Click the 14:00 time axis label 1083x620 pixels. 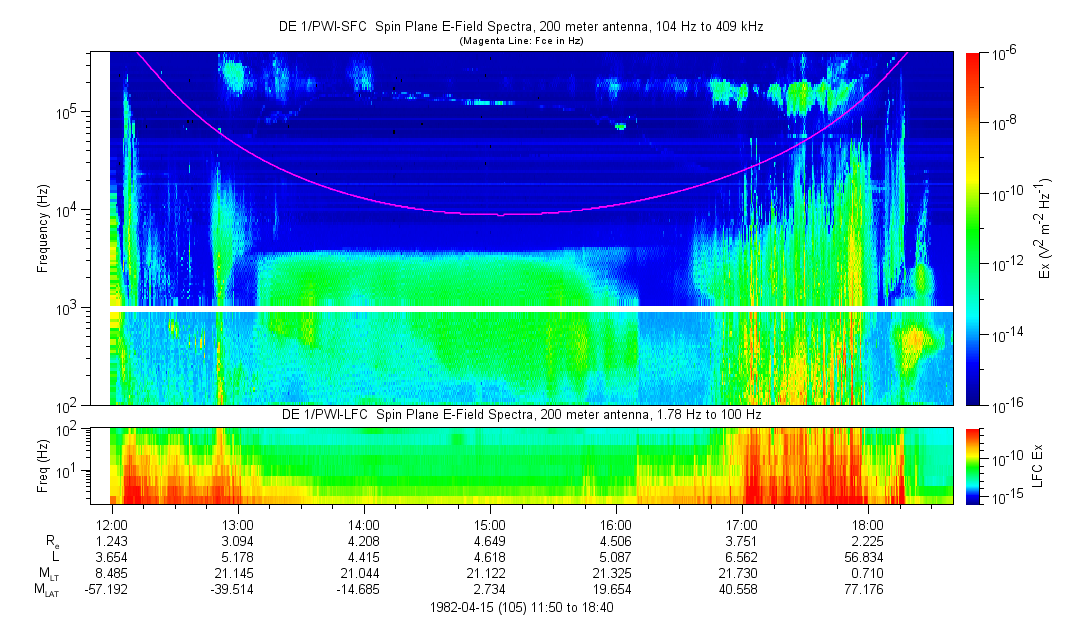[x=363, y=525]
